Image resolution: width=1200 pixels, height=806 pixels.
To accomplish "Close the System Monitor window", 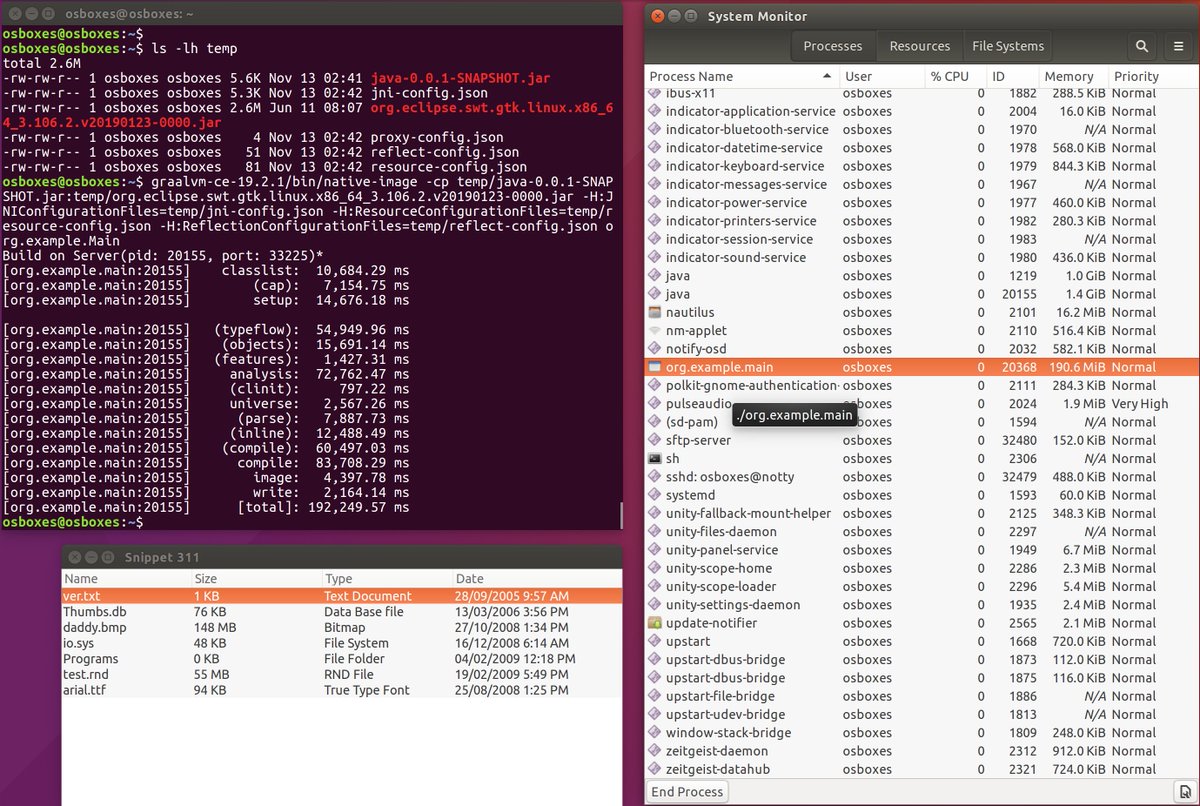I will click(x=656, y=16).
